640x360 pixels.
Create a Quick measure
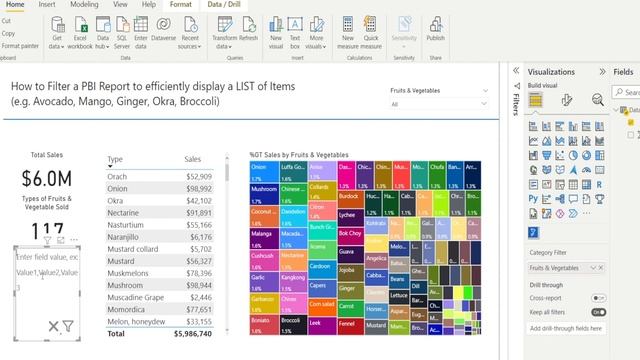coord(371,33)
